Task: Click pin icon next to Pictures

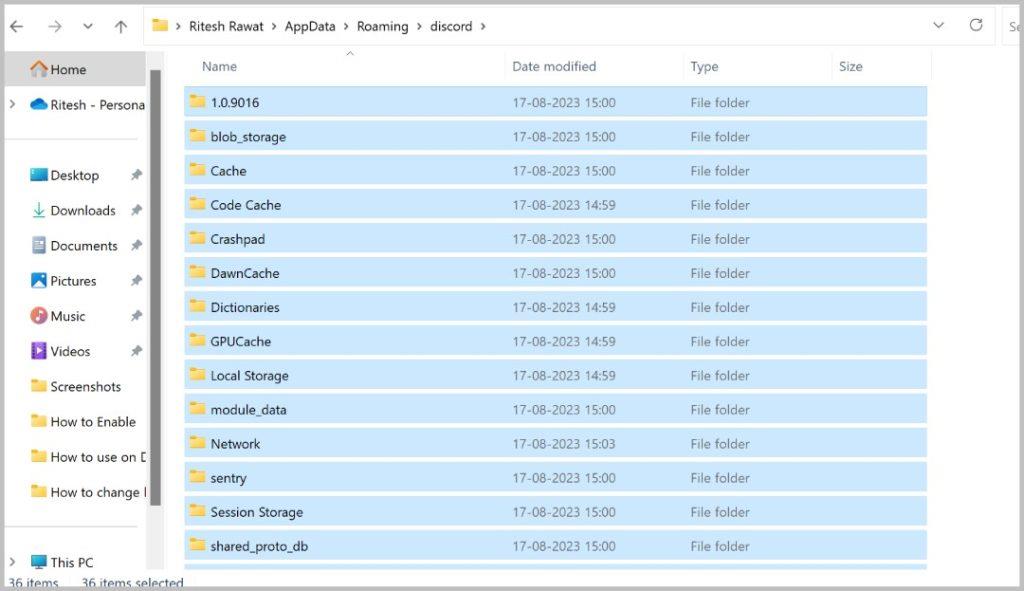Action: [136, 281]
